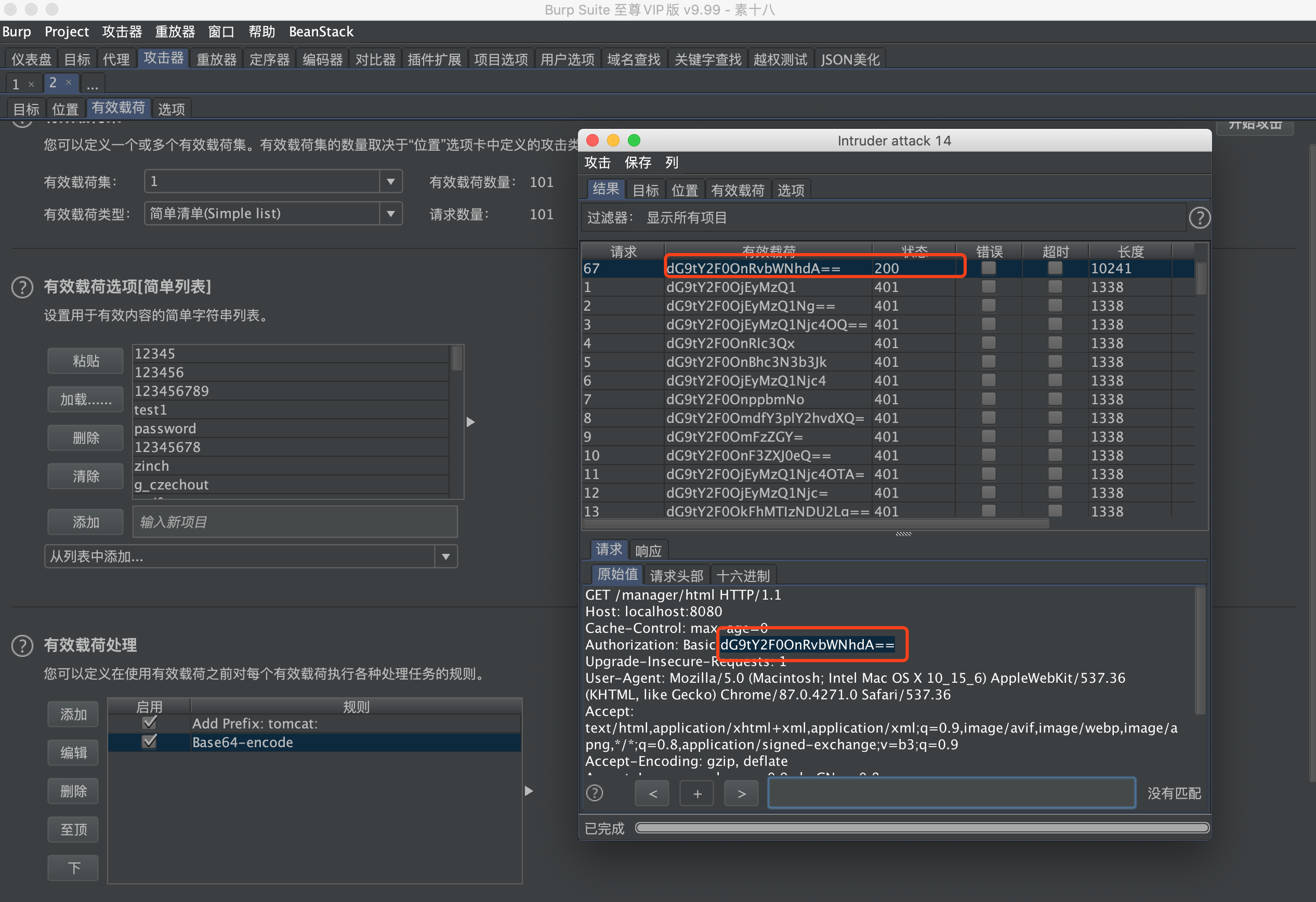
Task: Click the Paste button for payload list
Action: pos(86,361)
